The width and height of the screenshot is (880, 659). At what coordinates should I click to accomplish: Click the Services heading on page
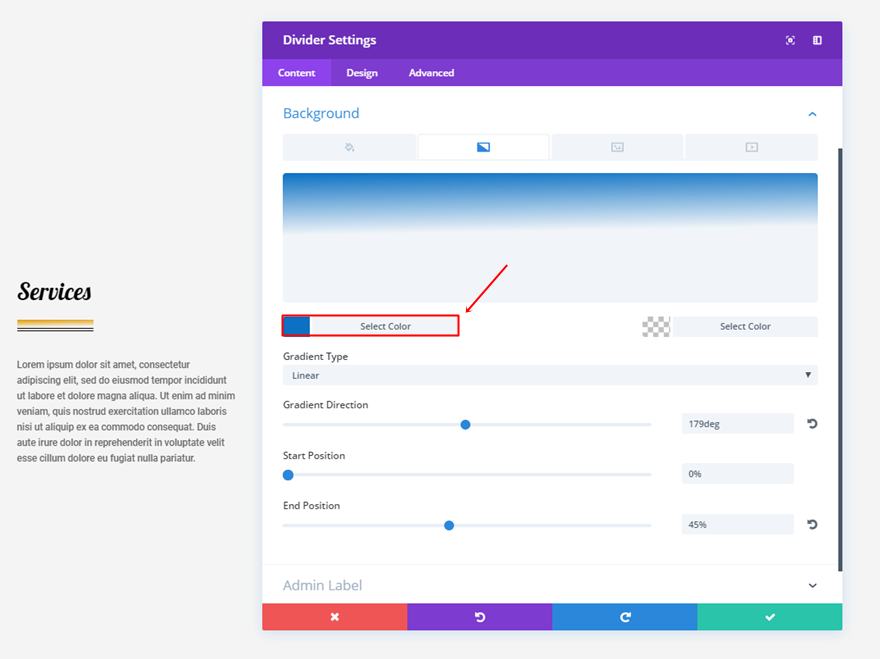54,292
